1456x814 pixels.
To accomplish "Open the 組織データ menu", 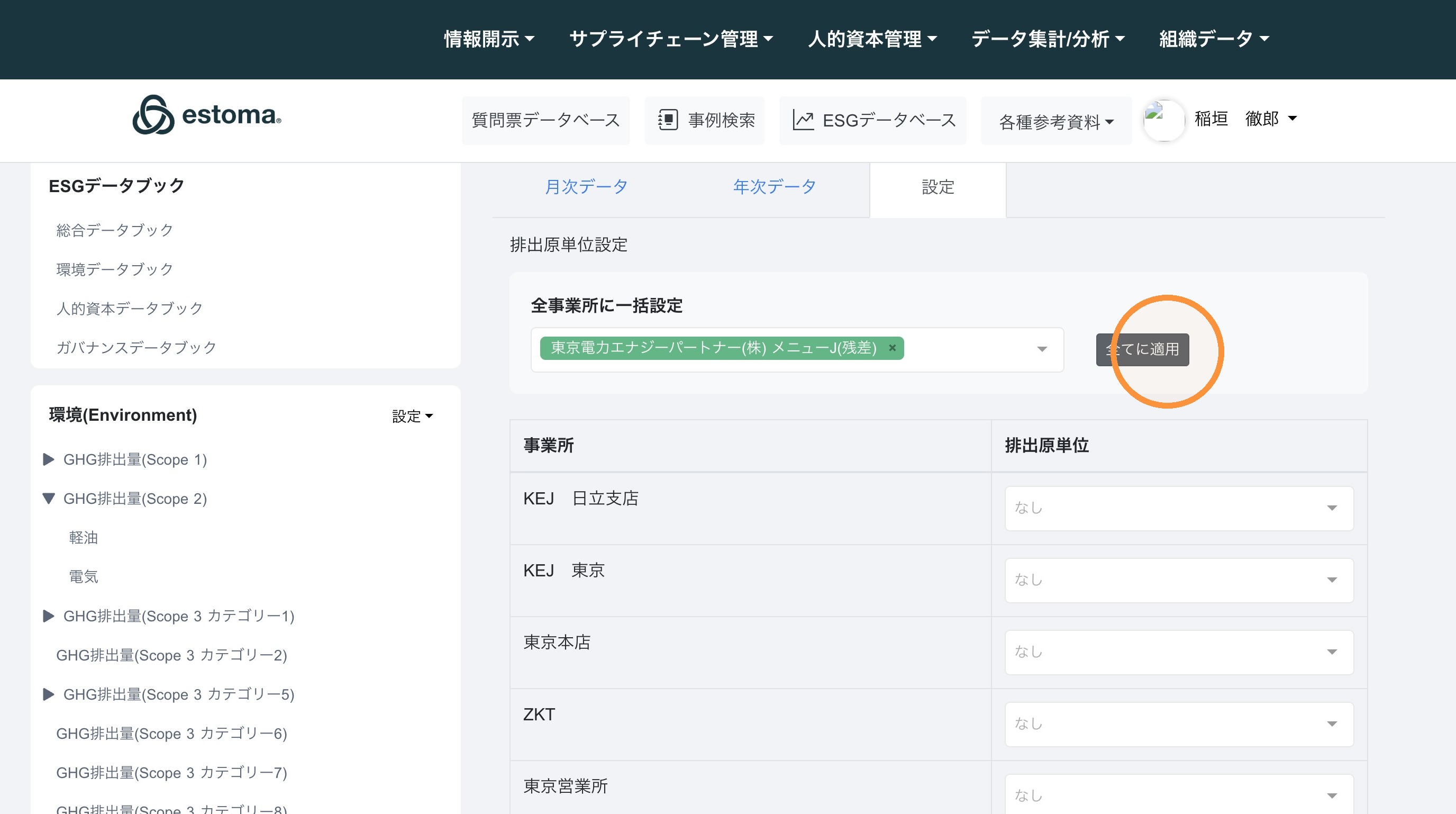I will [x=1214, y=39].
